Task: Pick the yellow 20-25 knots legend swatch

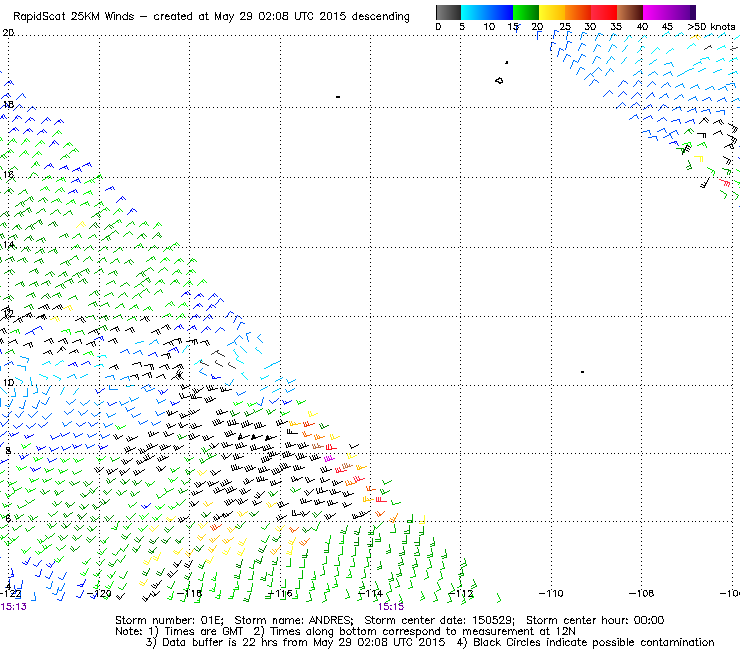Action: [x=552, y=12]
